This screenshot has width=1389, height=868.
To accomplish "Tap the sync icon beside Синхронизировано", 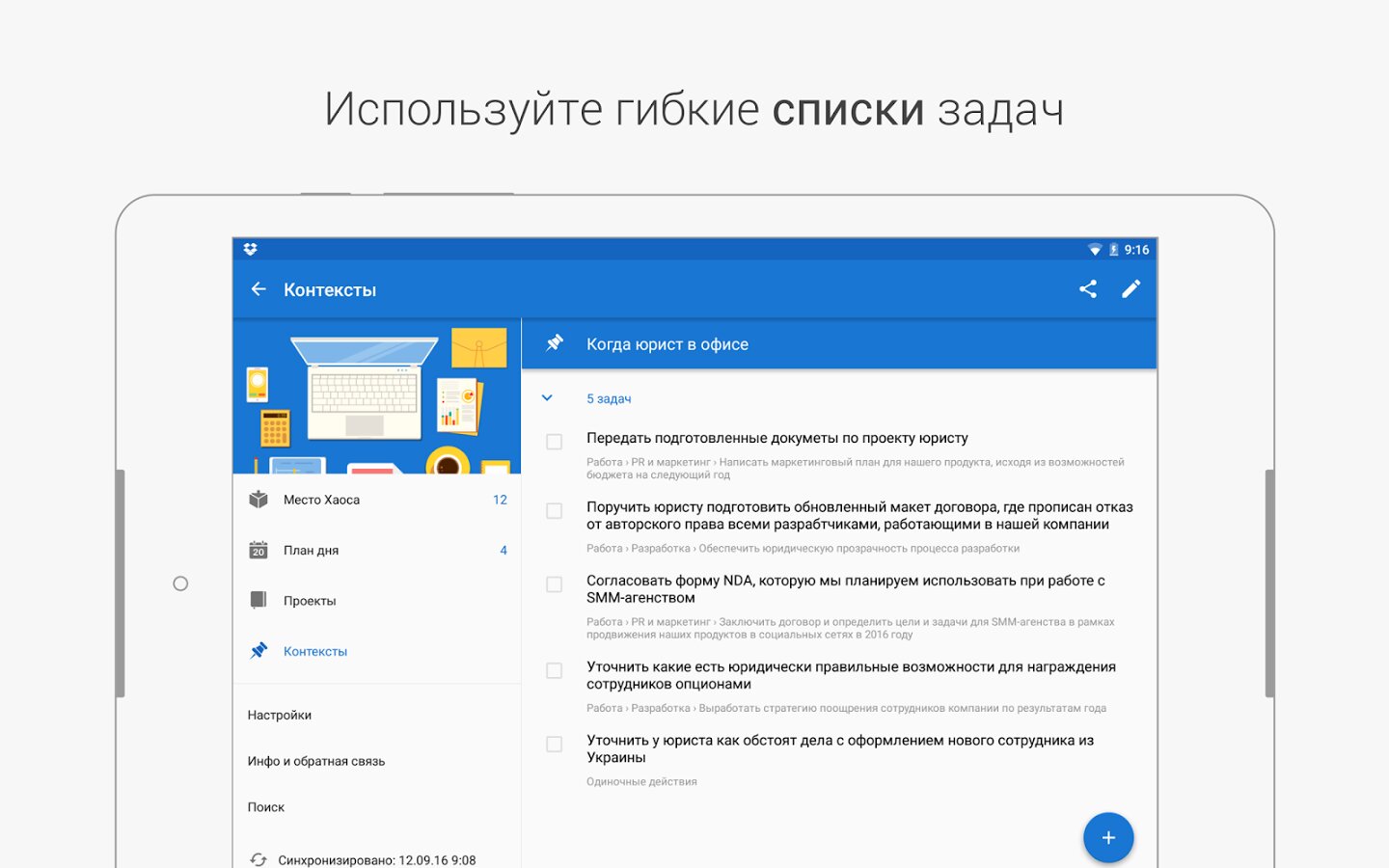I will click(259, 859).
